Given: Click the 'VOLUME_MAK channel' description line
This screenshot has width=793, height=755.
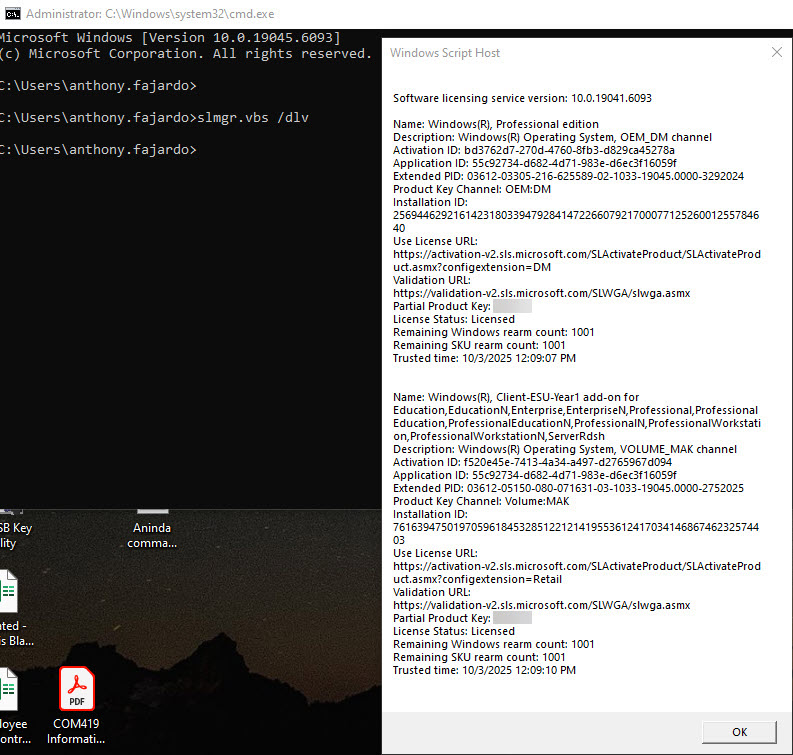Looking at the screenshot, I should pos(565,449).
